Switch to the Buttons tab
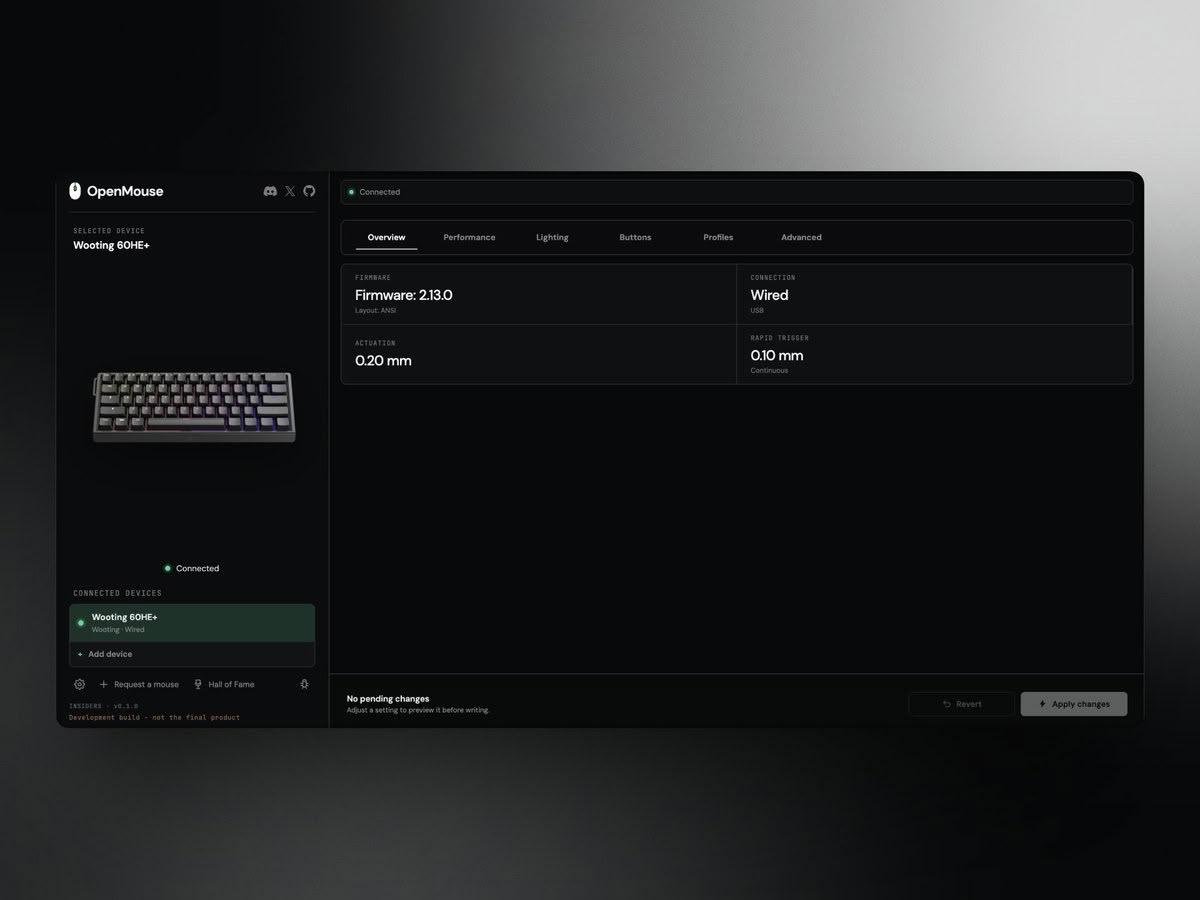Viewport: 1200px width, 900px height. (x=635, y=237)
